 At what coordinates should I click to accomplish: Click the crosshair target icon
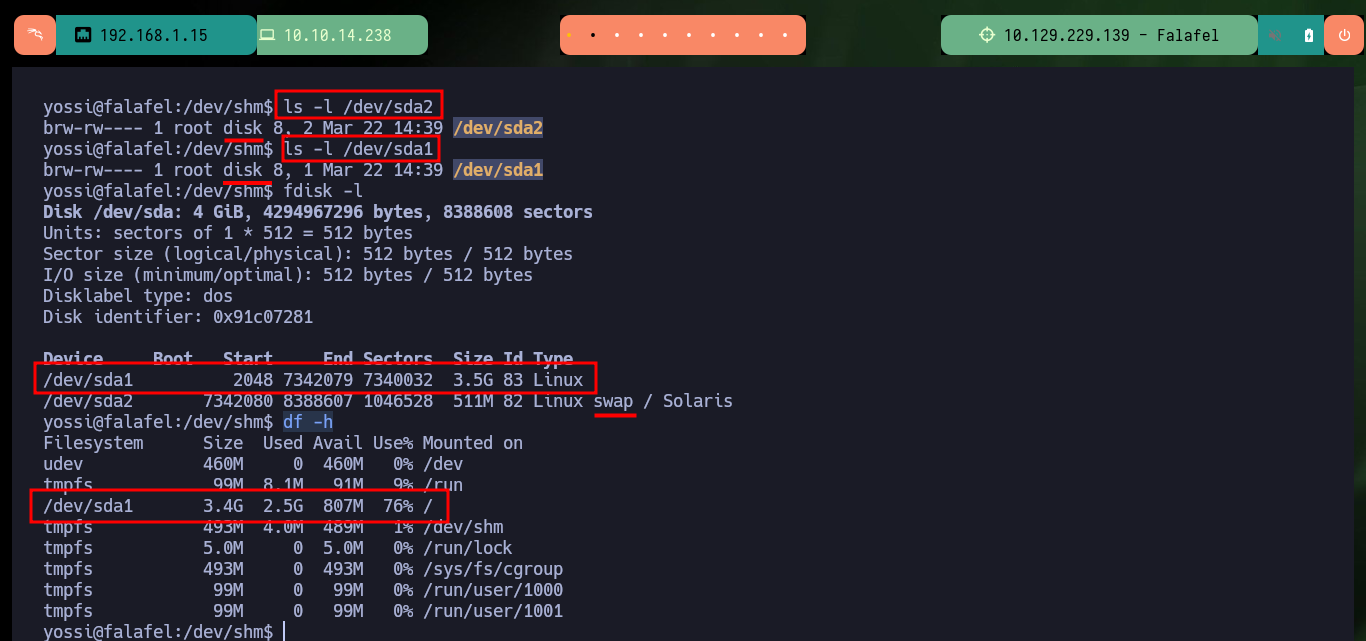[x=987, y=35]
